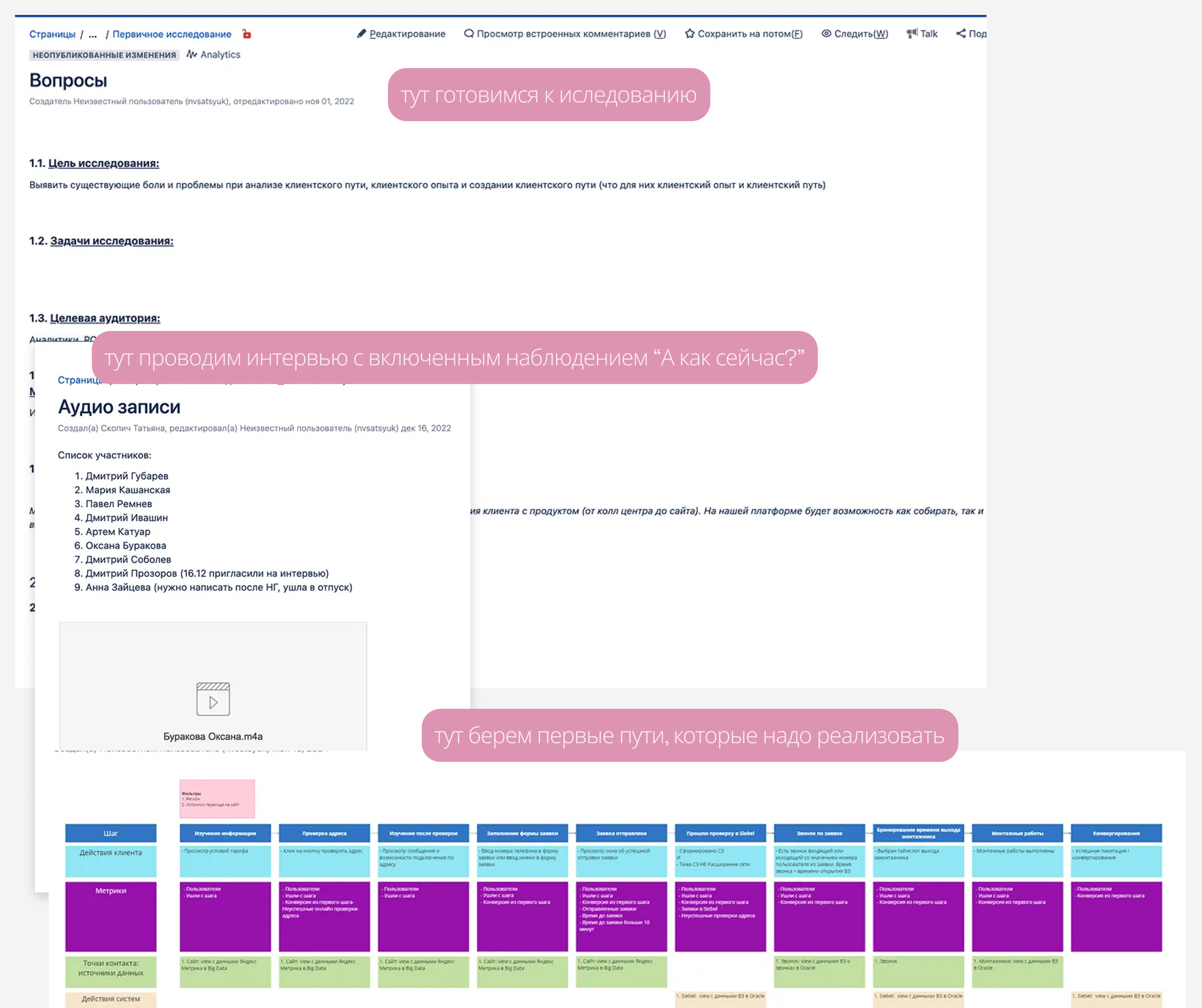Click the Share icon in the toolbar
This screenshot has width=1202, height=1008.
(x=961, y=34)
